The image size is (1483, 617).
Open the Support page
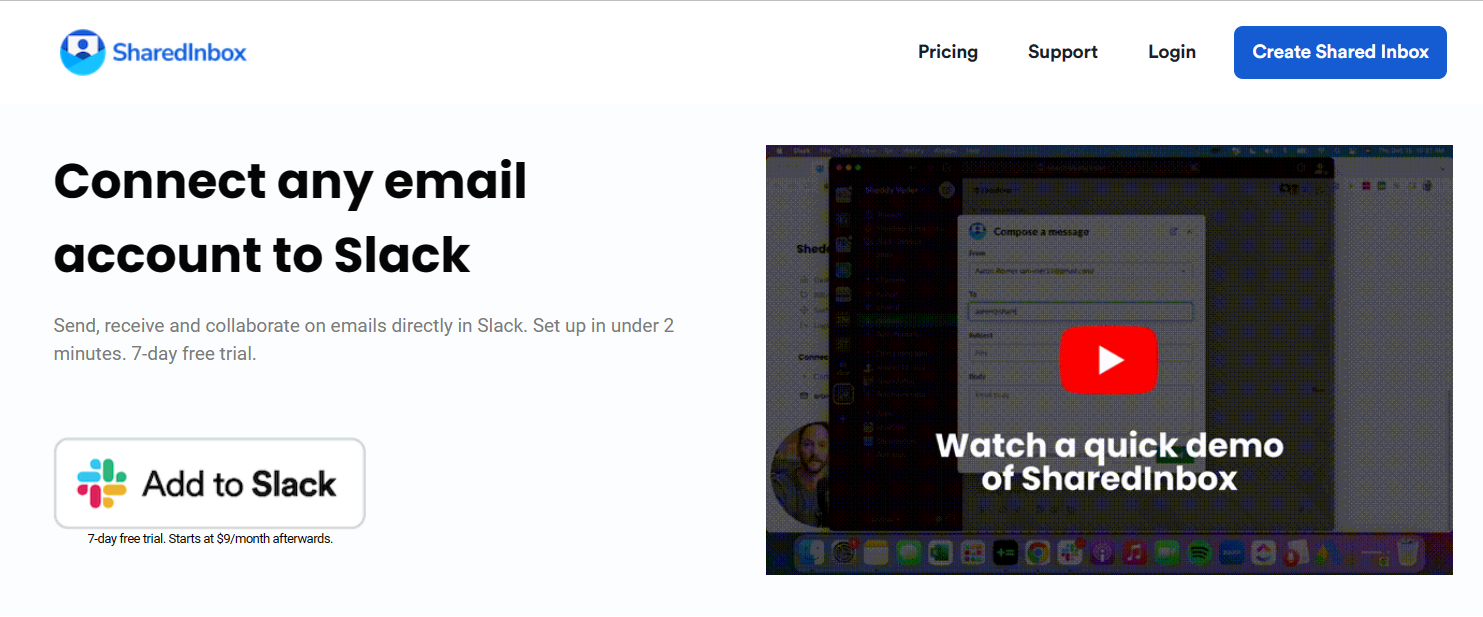[1063, 52]
